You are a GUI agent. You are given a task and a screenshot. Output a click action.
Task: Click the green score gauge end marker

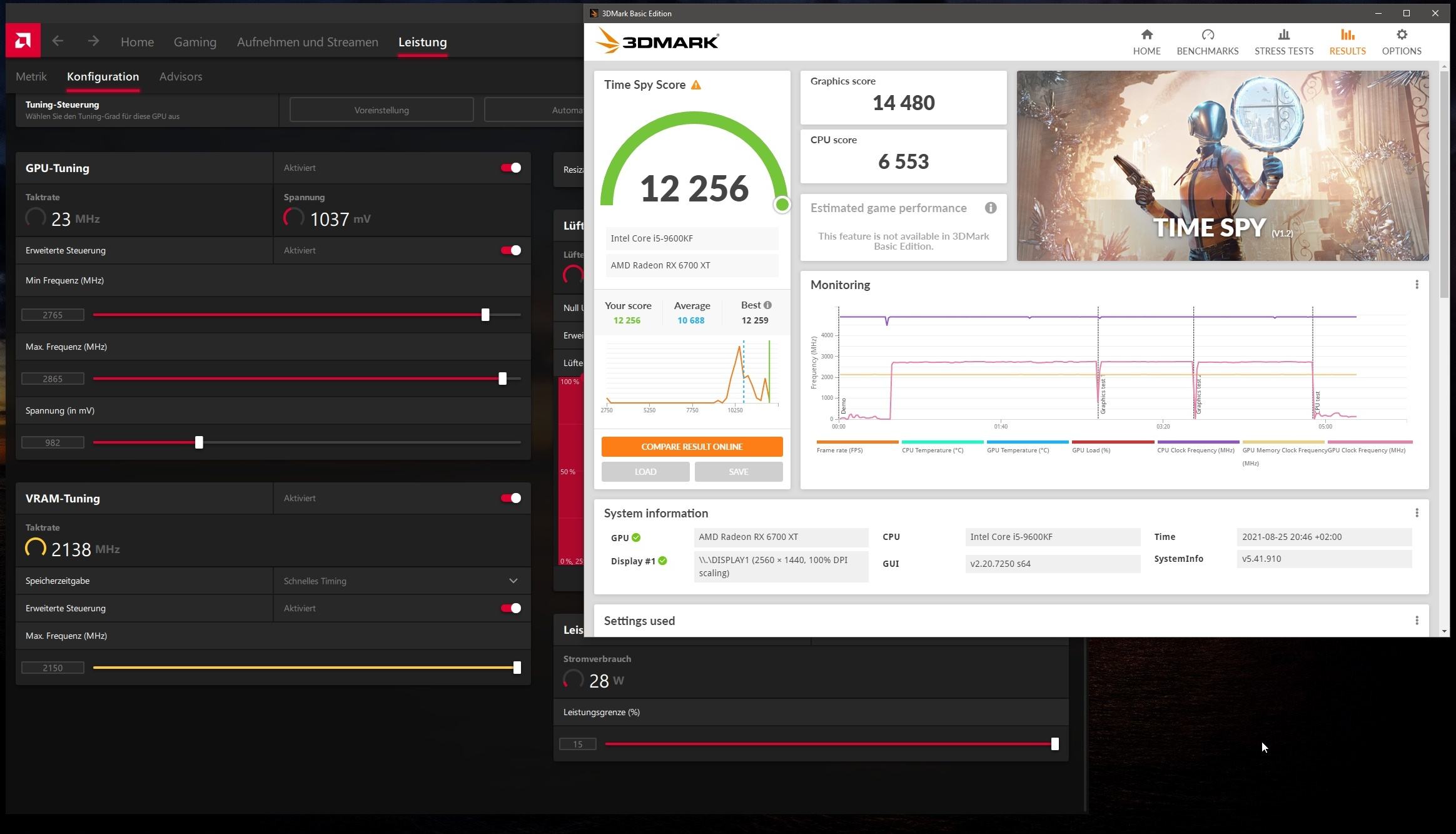pos(782,205)
